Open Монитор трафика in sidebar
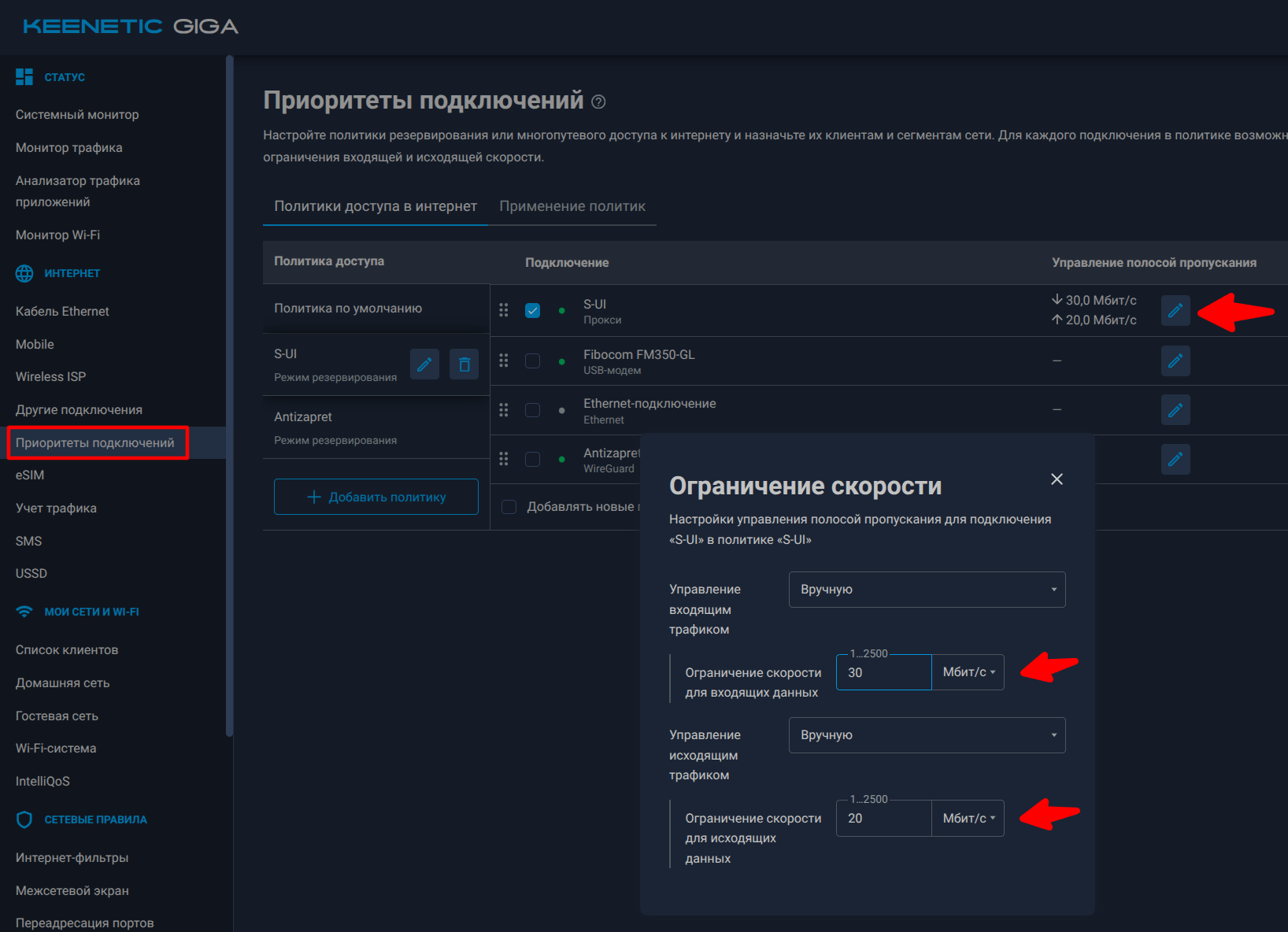The image size is (1288, 932). pos(69,148)
